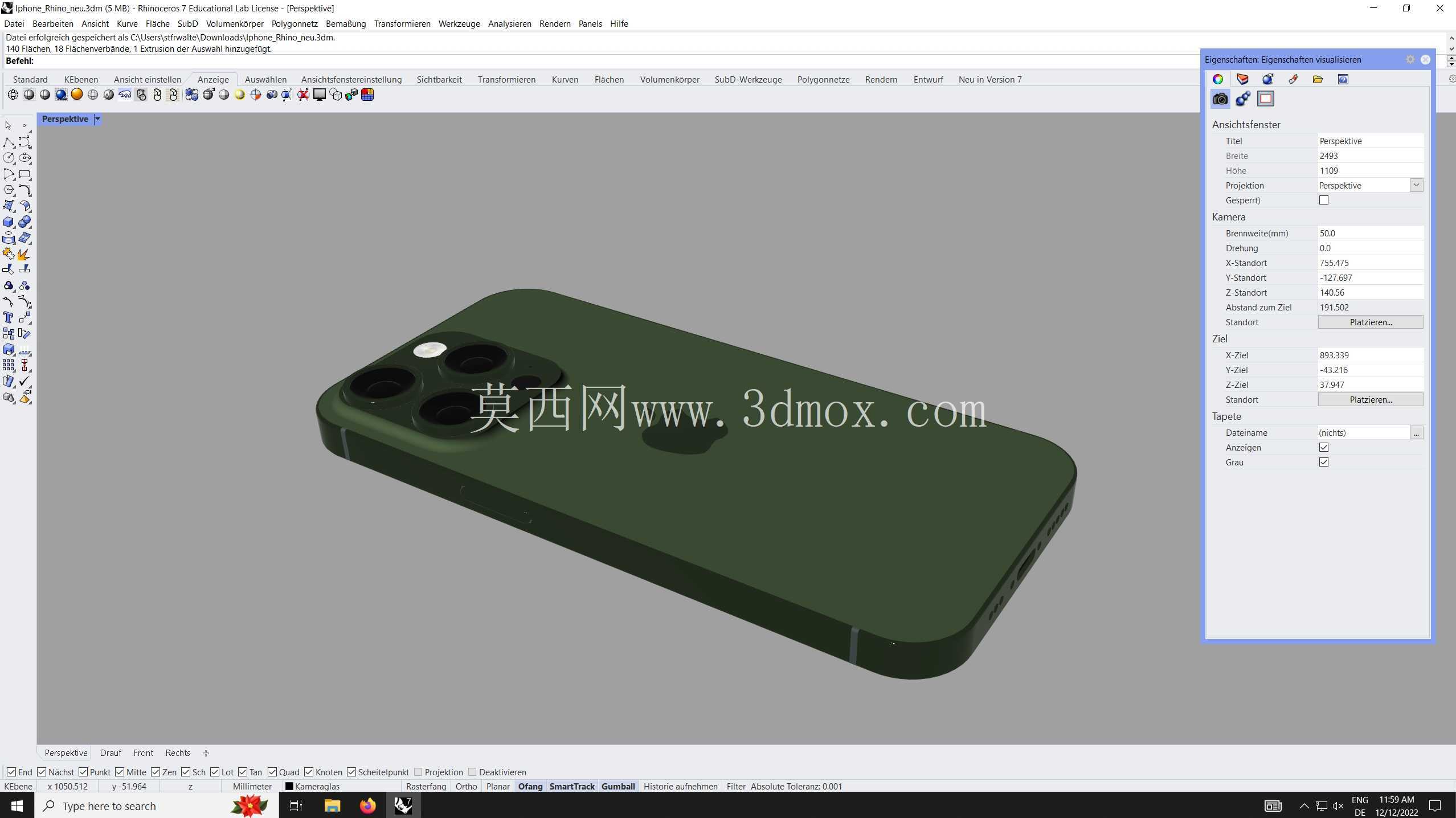Image resolution: width=1456 pixels, height=818 pixels.
Task: Toggle the End osnap checkbox
Action: [11, 772]
